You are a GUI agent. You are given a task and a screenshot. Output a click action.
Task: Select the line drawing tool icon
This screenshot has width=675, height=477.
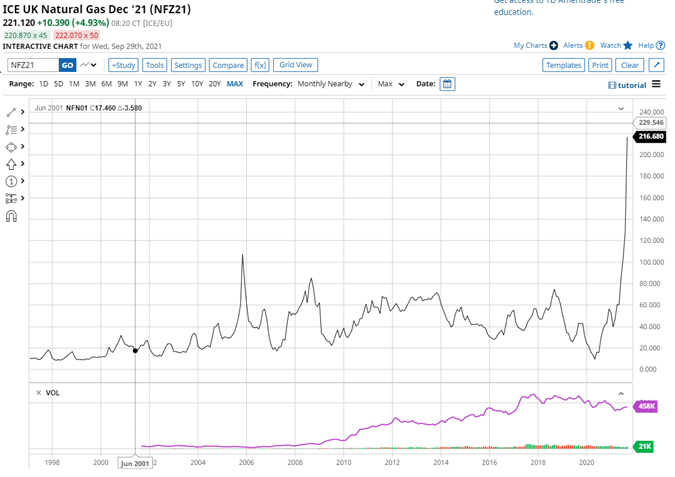(x=11, y=112)
